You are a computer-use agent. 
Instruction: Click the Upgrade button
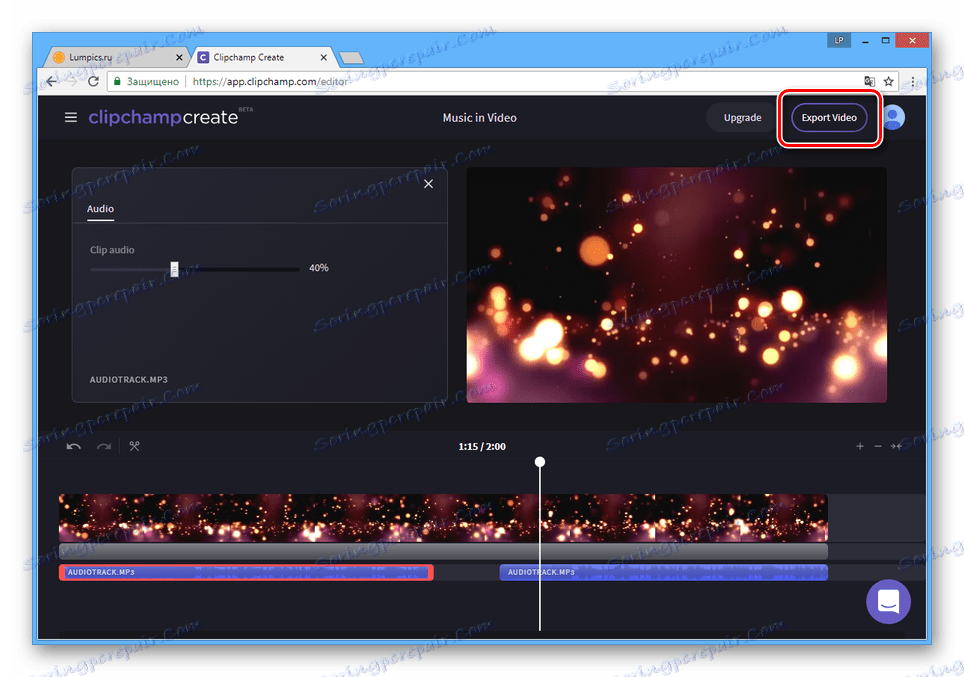(742, 117)
